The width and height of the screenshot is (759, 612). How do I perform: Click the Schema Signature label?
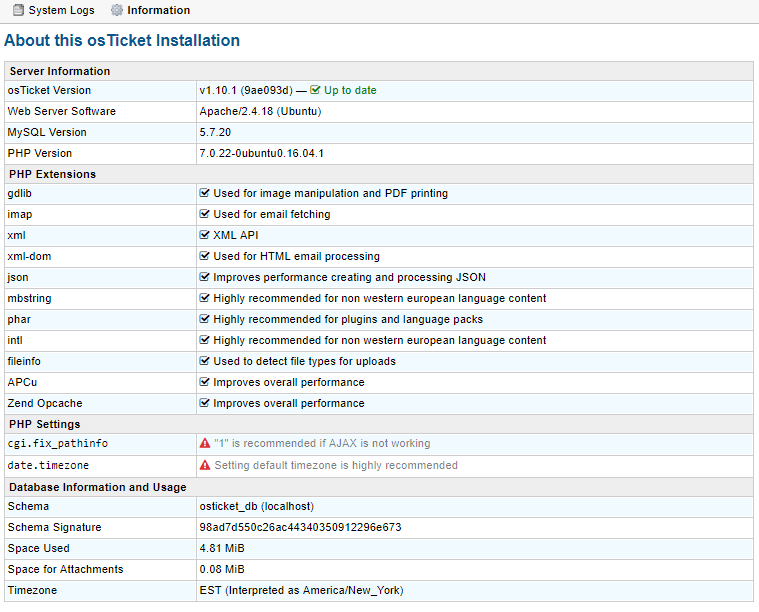(x=54, y=527)
